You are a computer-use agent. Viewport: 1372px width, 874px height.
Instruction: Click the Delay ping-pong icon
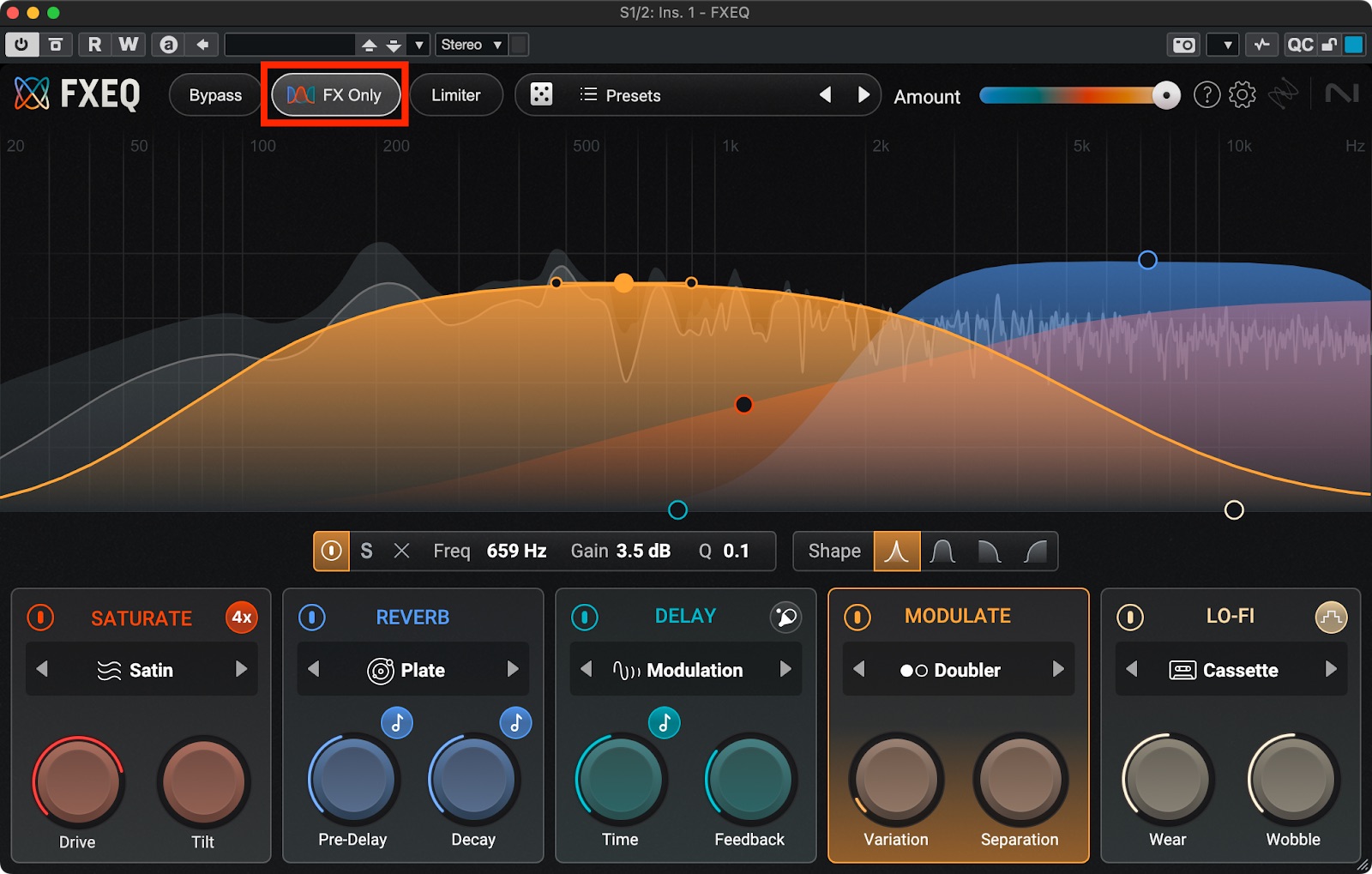click(785, 617)
